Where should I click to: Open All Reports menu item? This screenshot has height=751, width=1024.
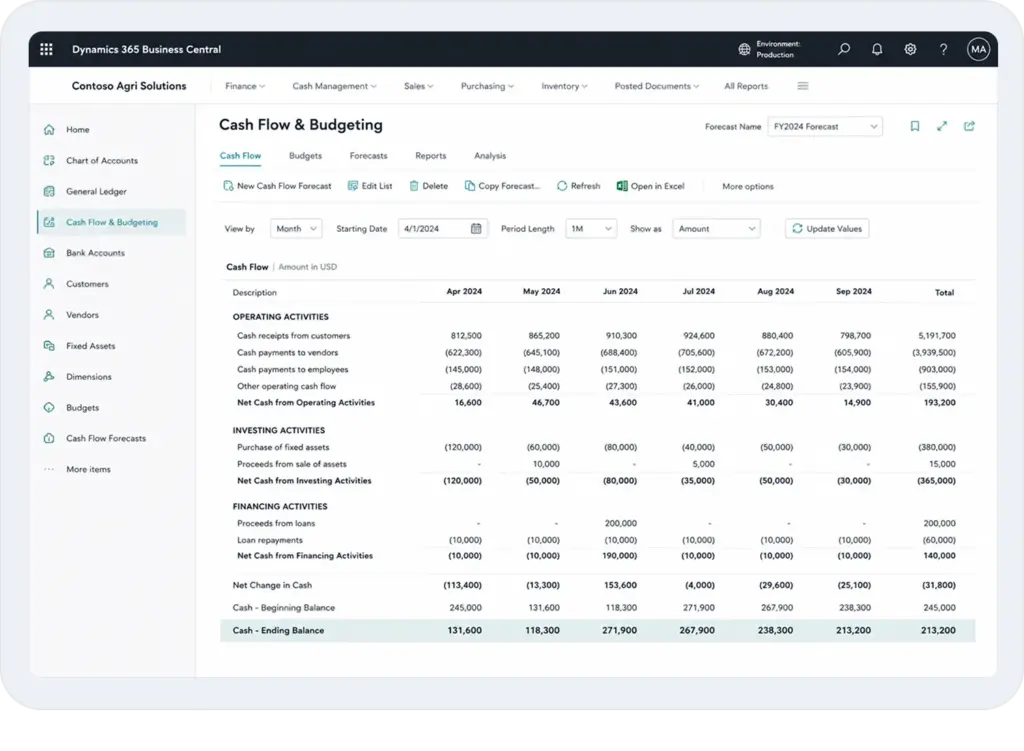746,86
